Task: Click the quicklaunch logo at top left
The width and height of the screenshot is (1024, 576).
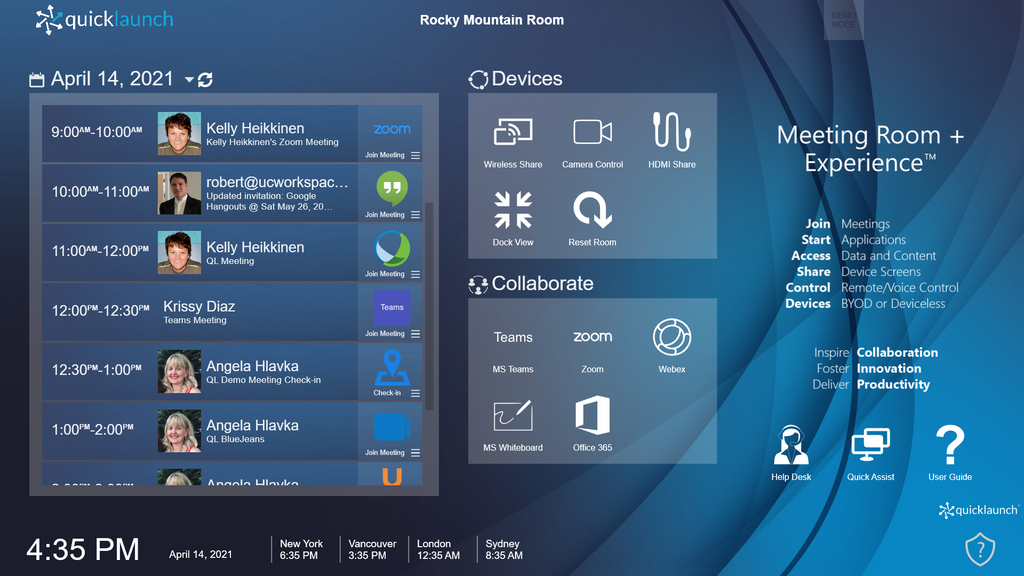Action: click(104, 20)
